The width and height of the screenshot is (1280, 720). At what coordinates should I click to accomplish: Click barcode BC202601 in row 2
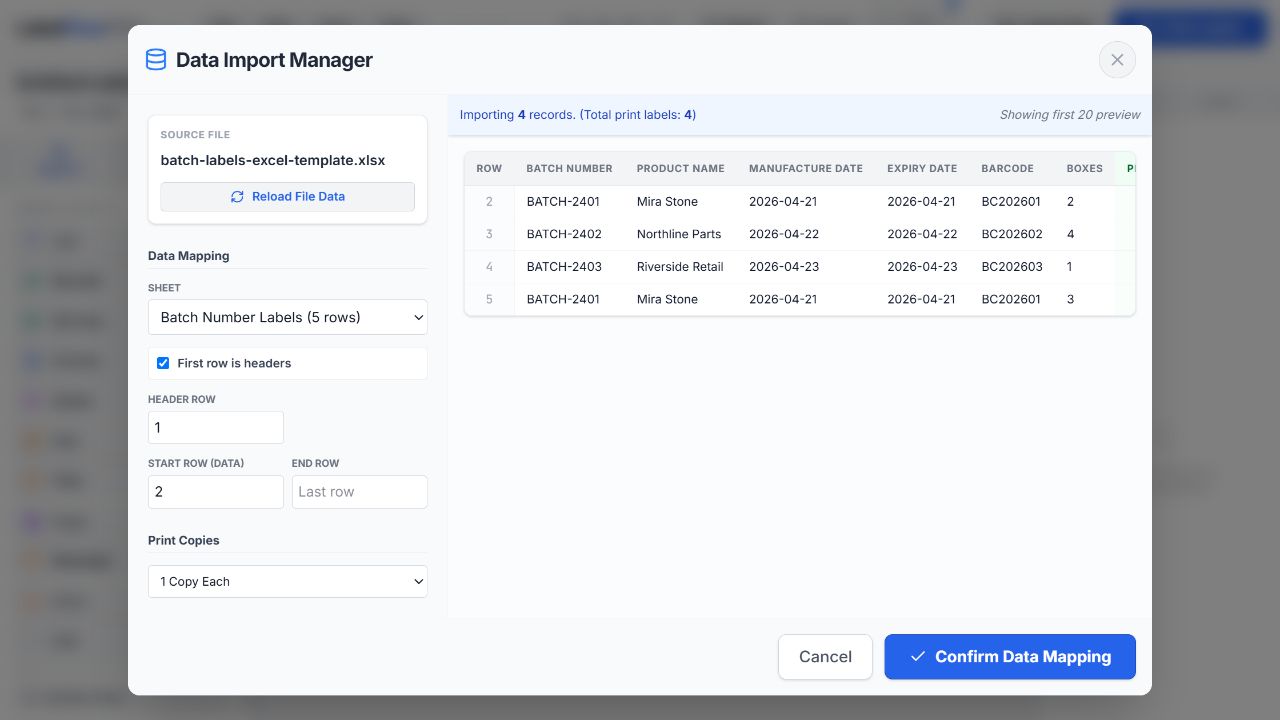click(x=1011, y=201)
